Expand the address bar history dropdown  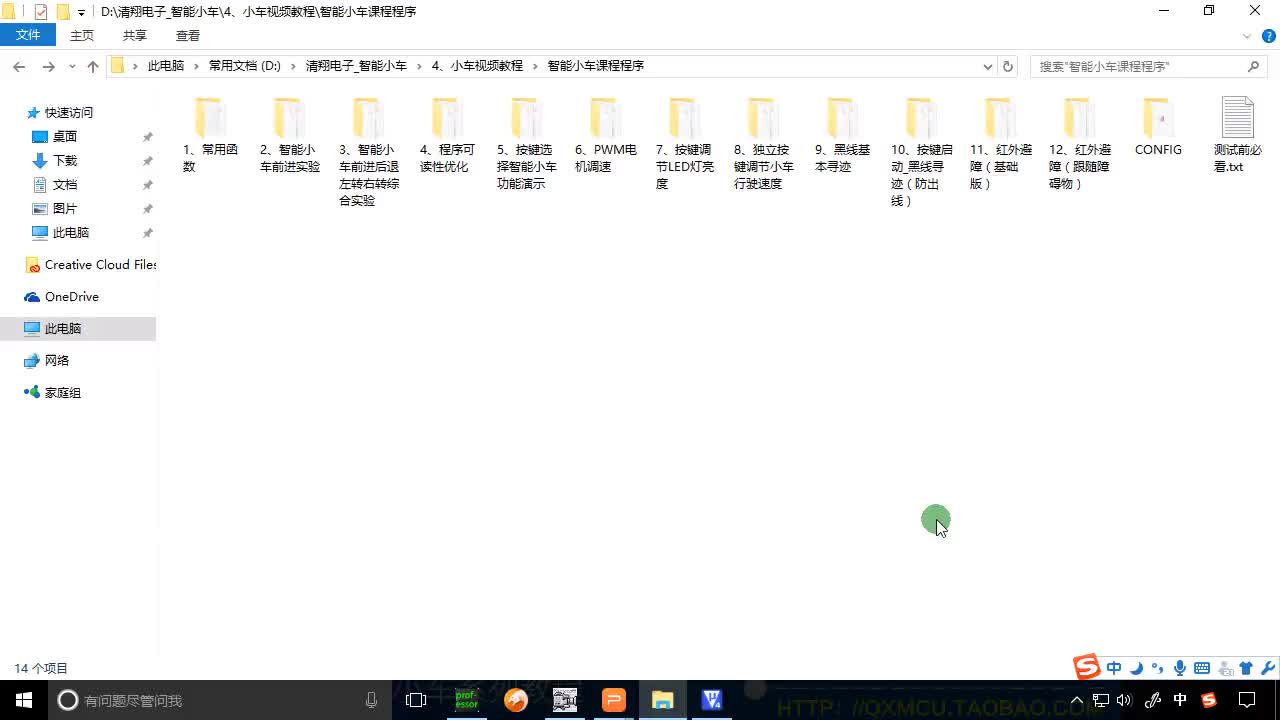coord(988,66)
